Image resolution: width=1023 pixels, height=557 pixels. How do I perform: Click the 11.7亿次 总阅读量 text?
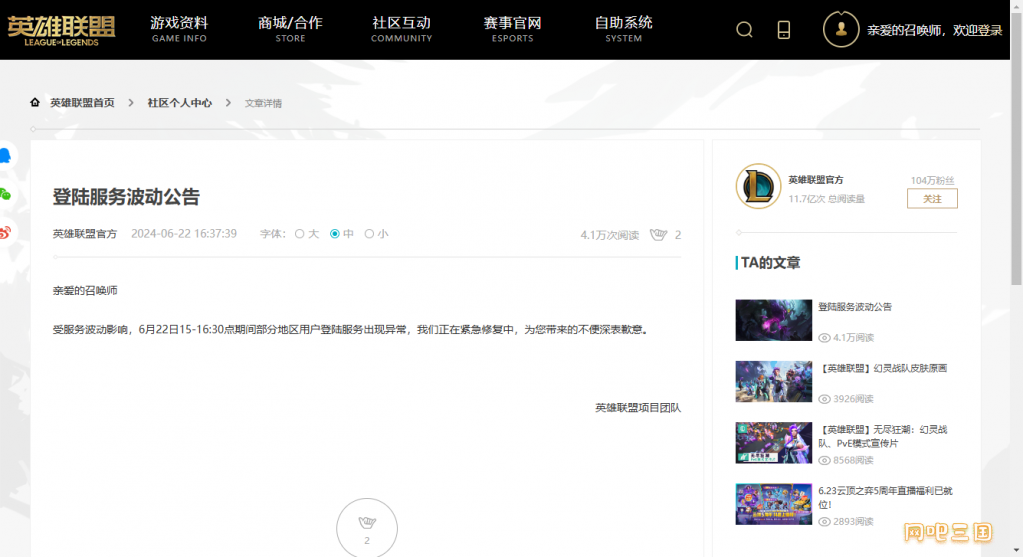827,199
